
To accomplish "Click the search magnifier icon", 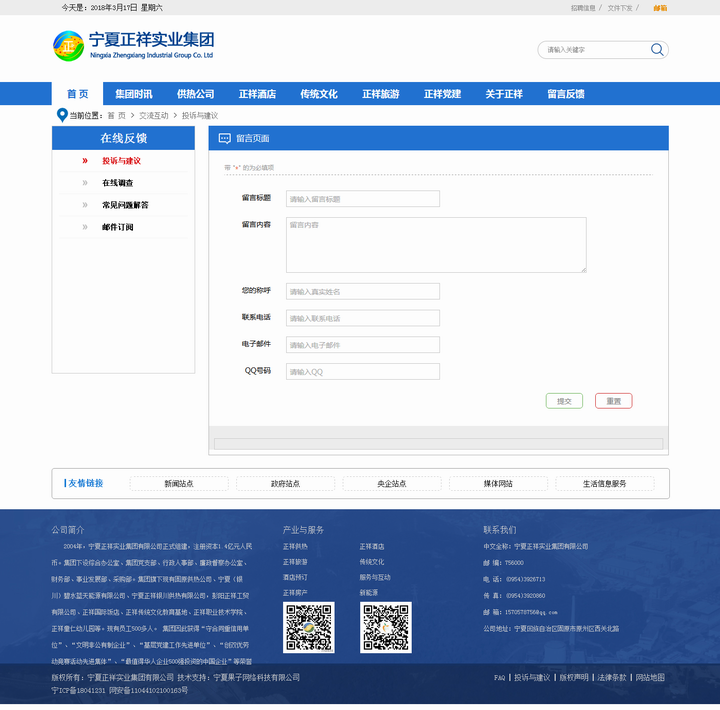I will pyautogui.click(x=657, y=50).
